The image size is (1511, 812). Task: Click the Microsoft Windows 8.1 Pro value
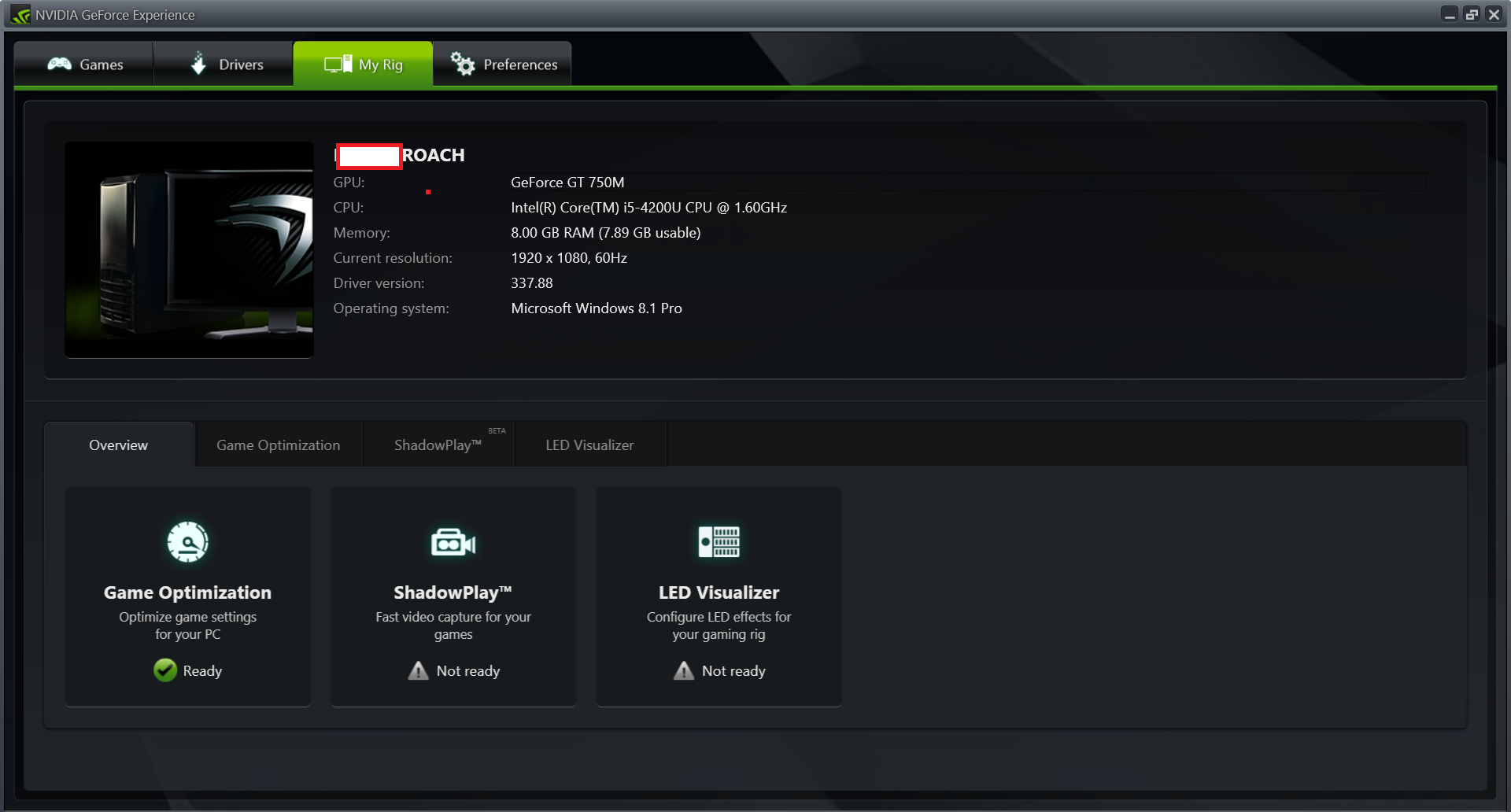click(597, 308)
